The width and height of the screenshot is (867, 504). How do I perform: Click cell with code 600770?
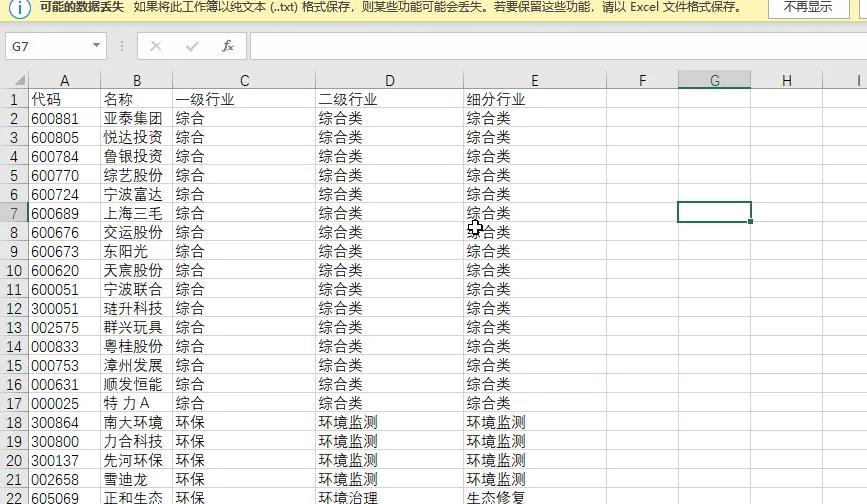pyautogui.click(x=65, y=175)
